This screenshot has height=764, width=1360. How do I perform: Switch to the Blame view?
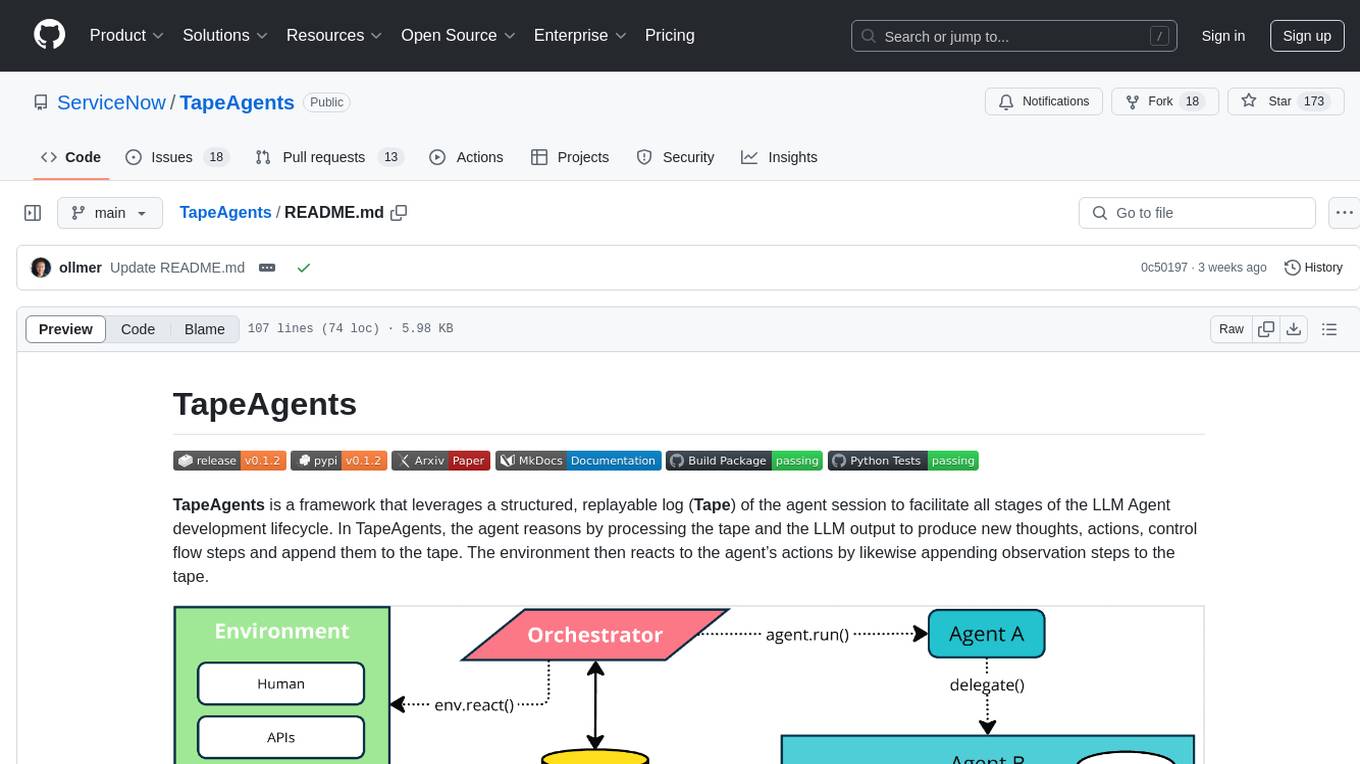[x=204, y=329]
